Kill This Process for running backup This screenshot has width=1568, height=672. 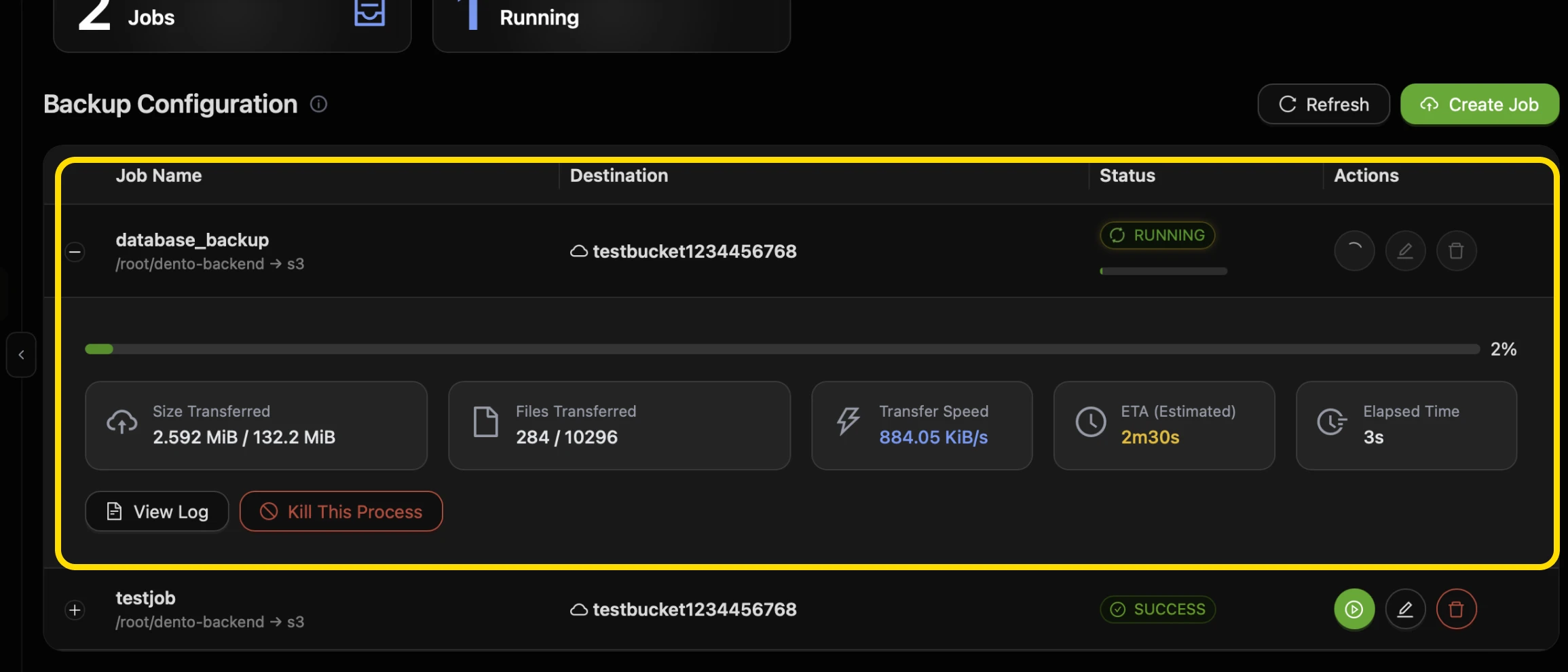coord(341,511)
